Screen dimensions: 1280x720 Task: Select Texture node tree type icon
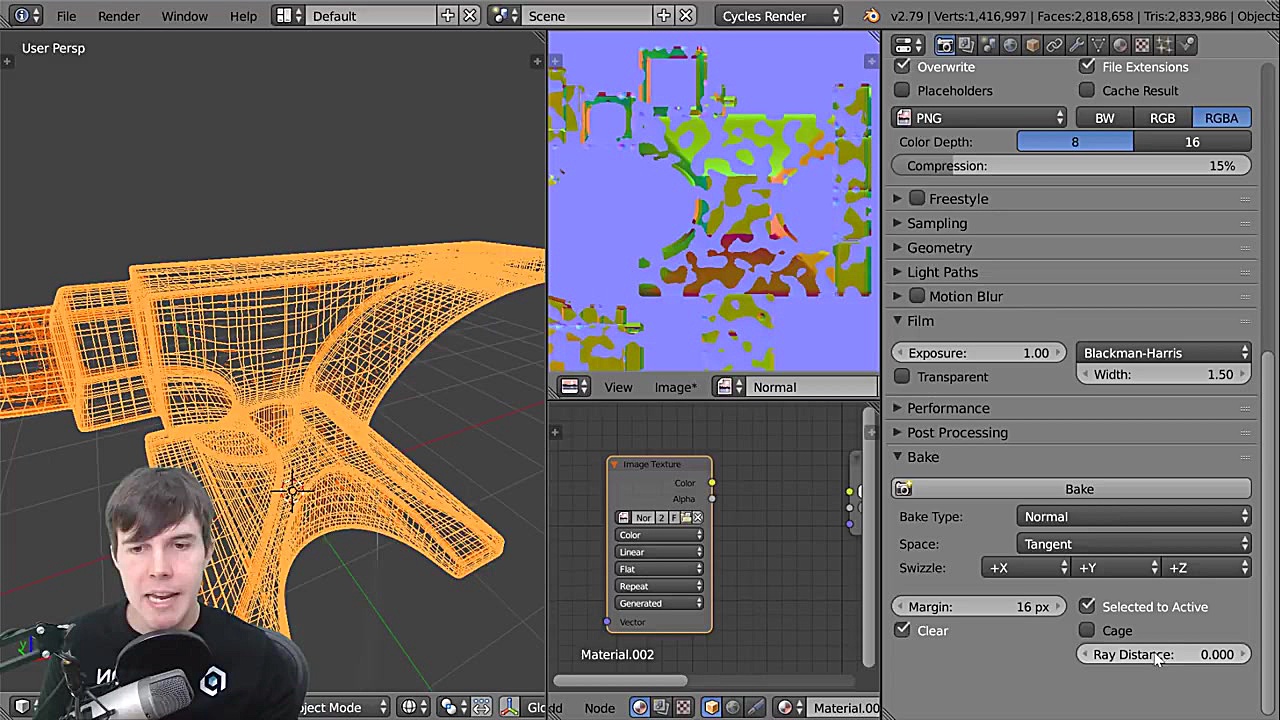pos(683,708)
